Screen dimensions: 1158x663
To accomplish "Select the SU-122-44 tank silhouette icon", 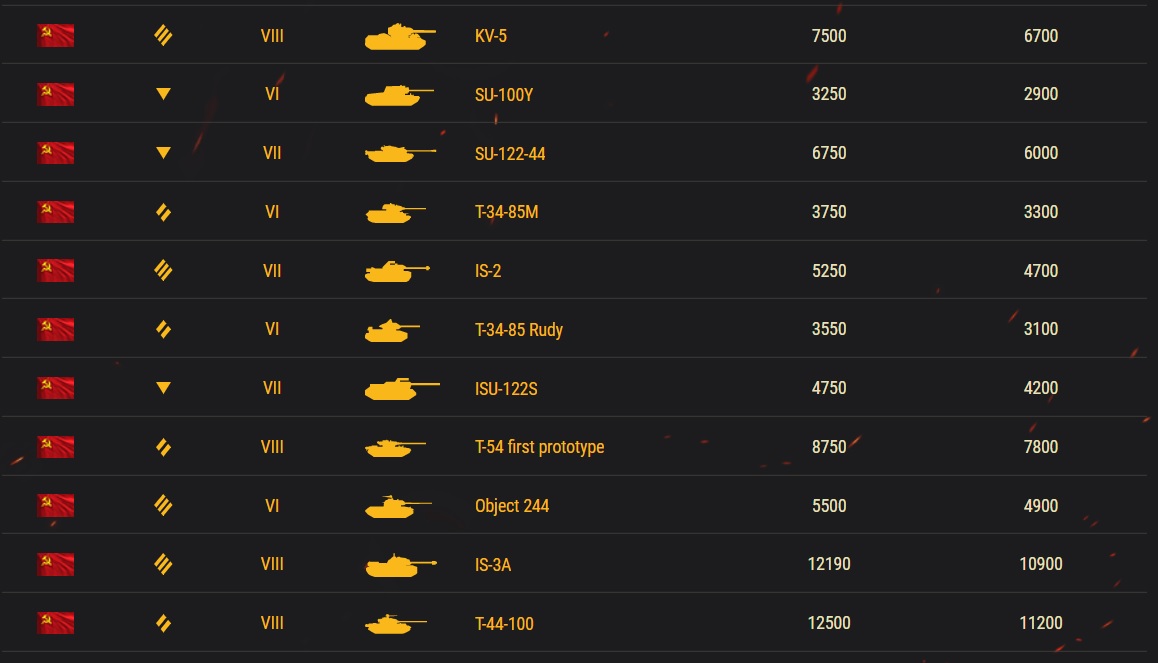I will tap(400, 153).
